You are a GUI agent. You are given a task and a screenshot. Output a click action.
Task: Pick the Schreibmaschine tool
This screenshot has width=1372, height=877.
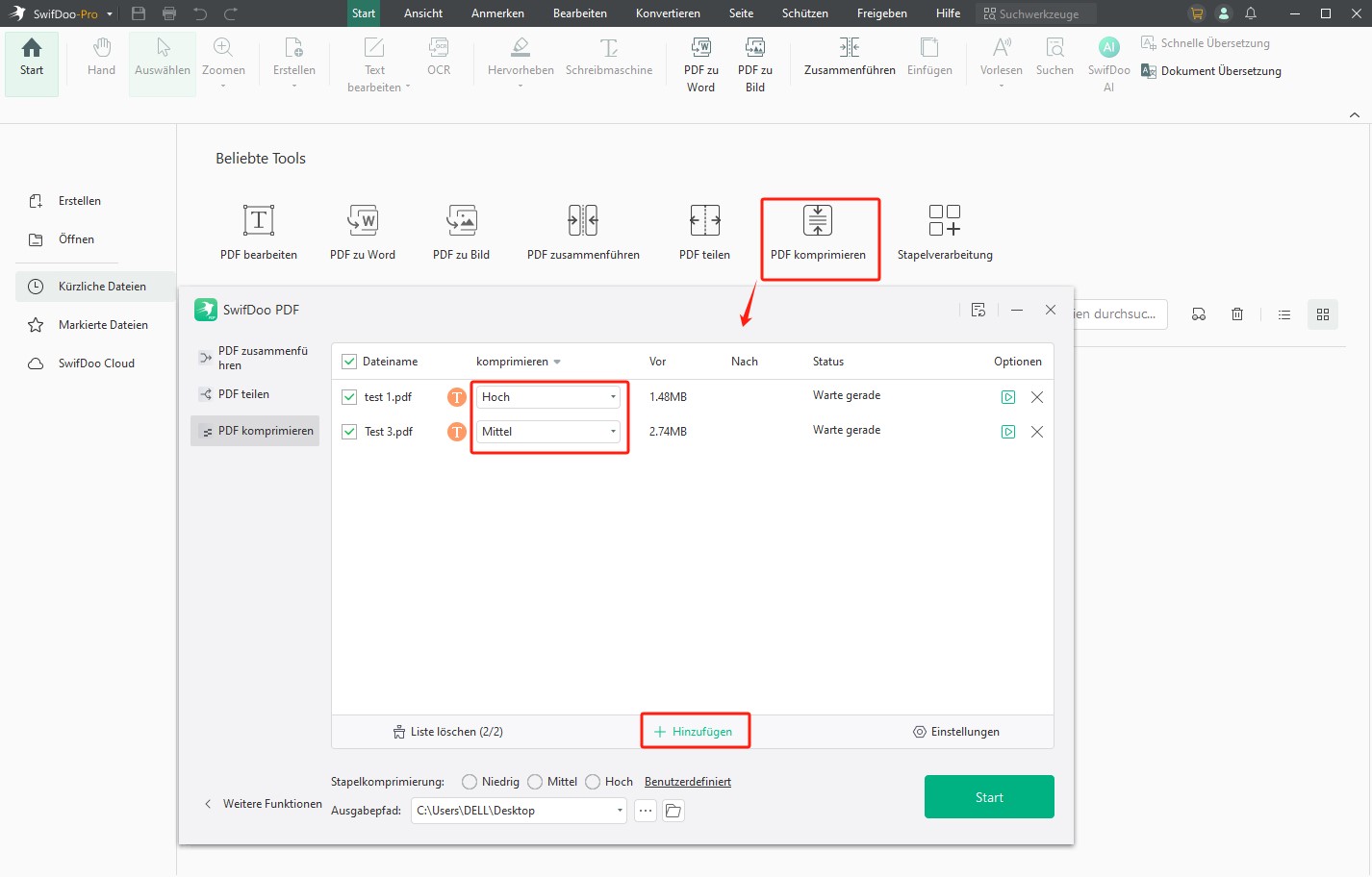[x=609, y=58]
